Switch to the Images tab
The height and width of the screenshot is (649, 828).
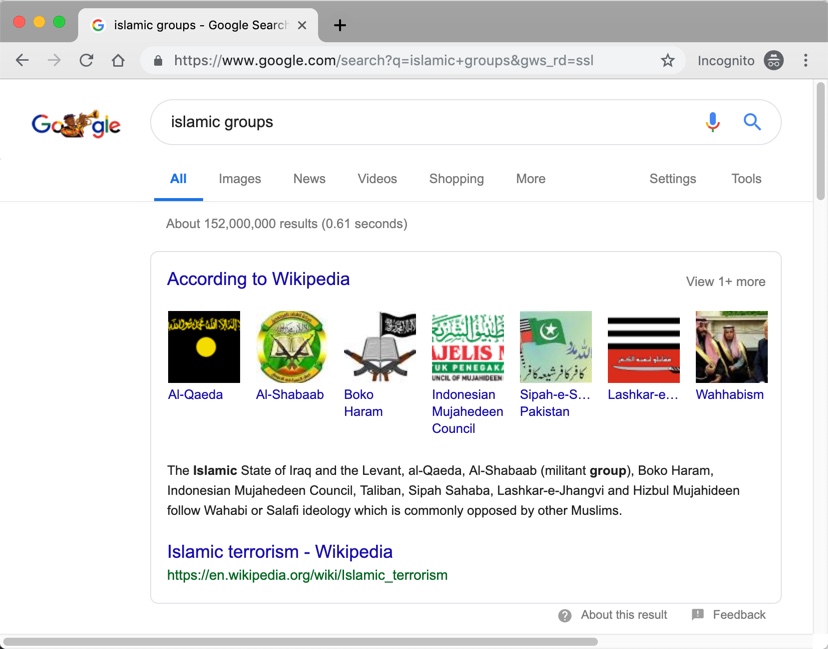(240, 178)
